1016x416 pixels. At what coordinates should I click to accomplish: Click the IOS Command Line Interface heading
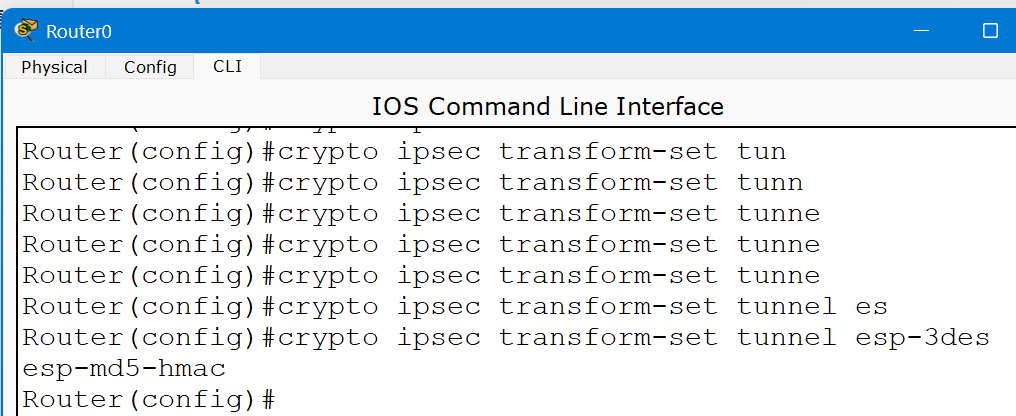coord(547,106)
